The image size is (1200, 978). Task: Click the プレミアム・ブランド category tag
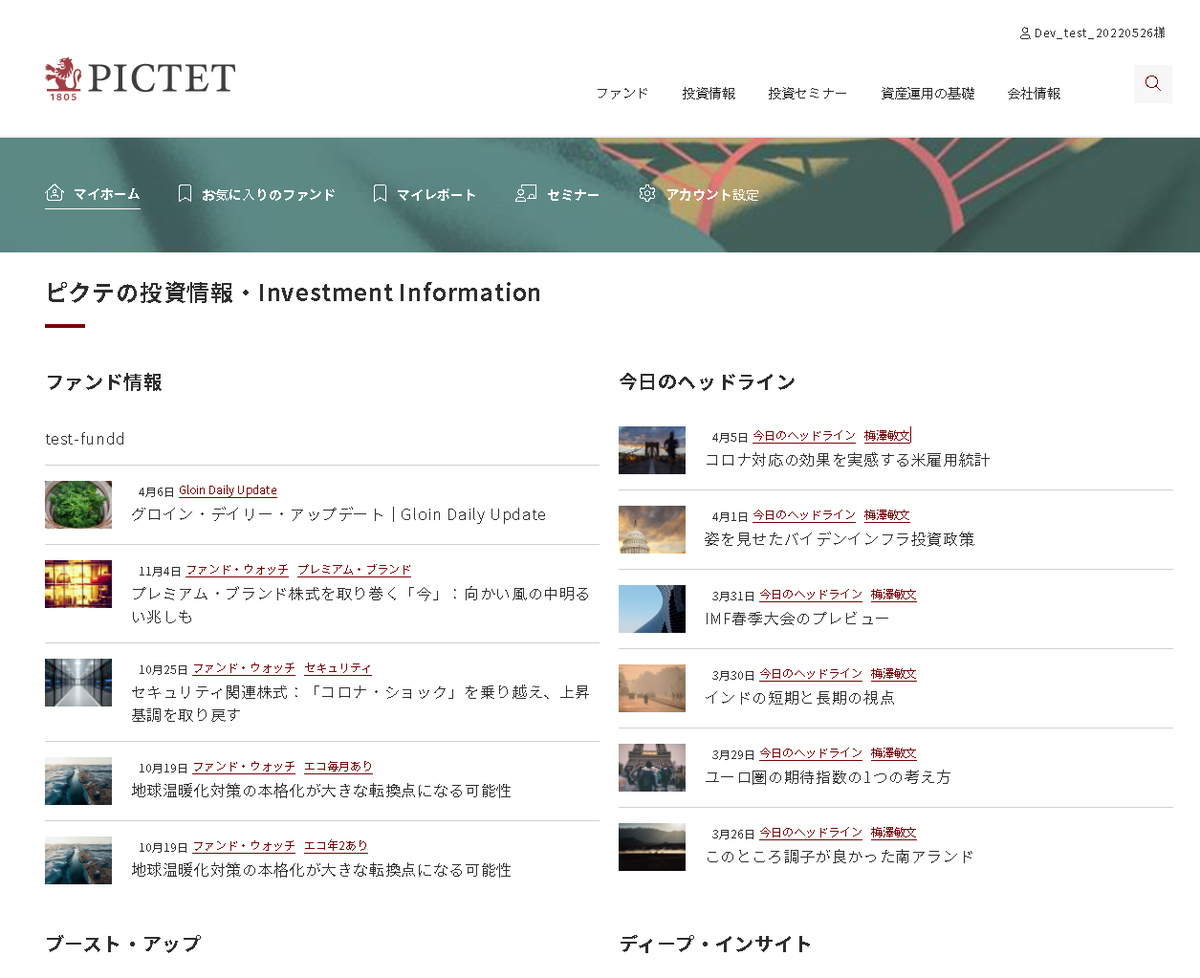[x=354, y=570]
